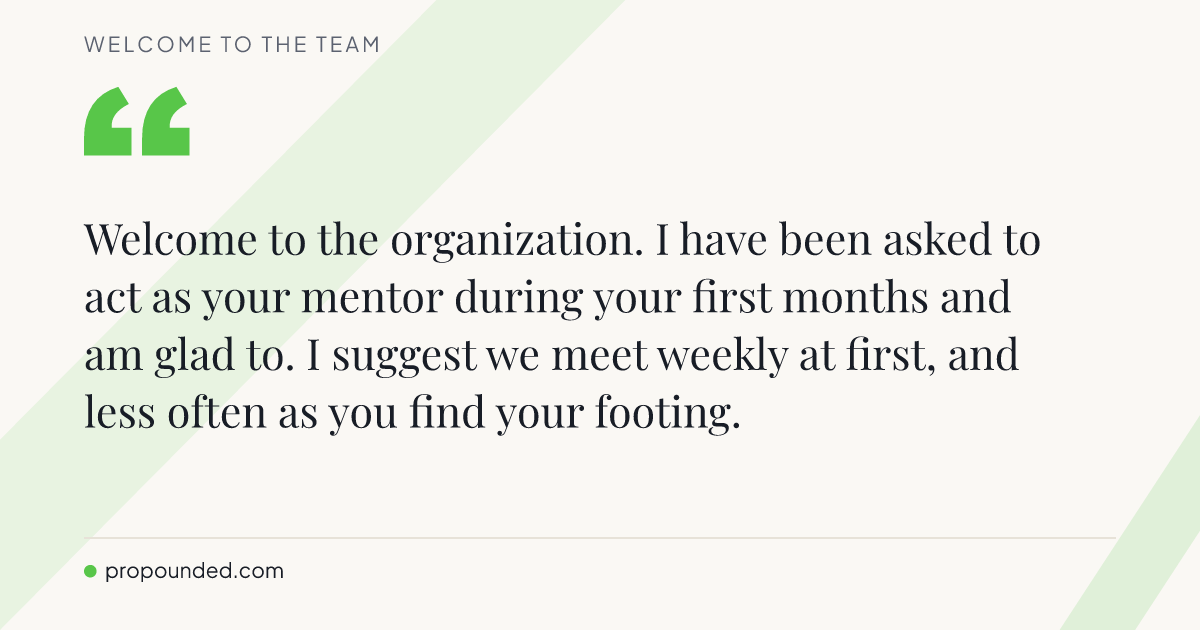Select the words "less often" in the quote
Viewport: 1200px width, 630px height.
(186, 415)
